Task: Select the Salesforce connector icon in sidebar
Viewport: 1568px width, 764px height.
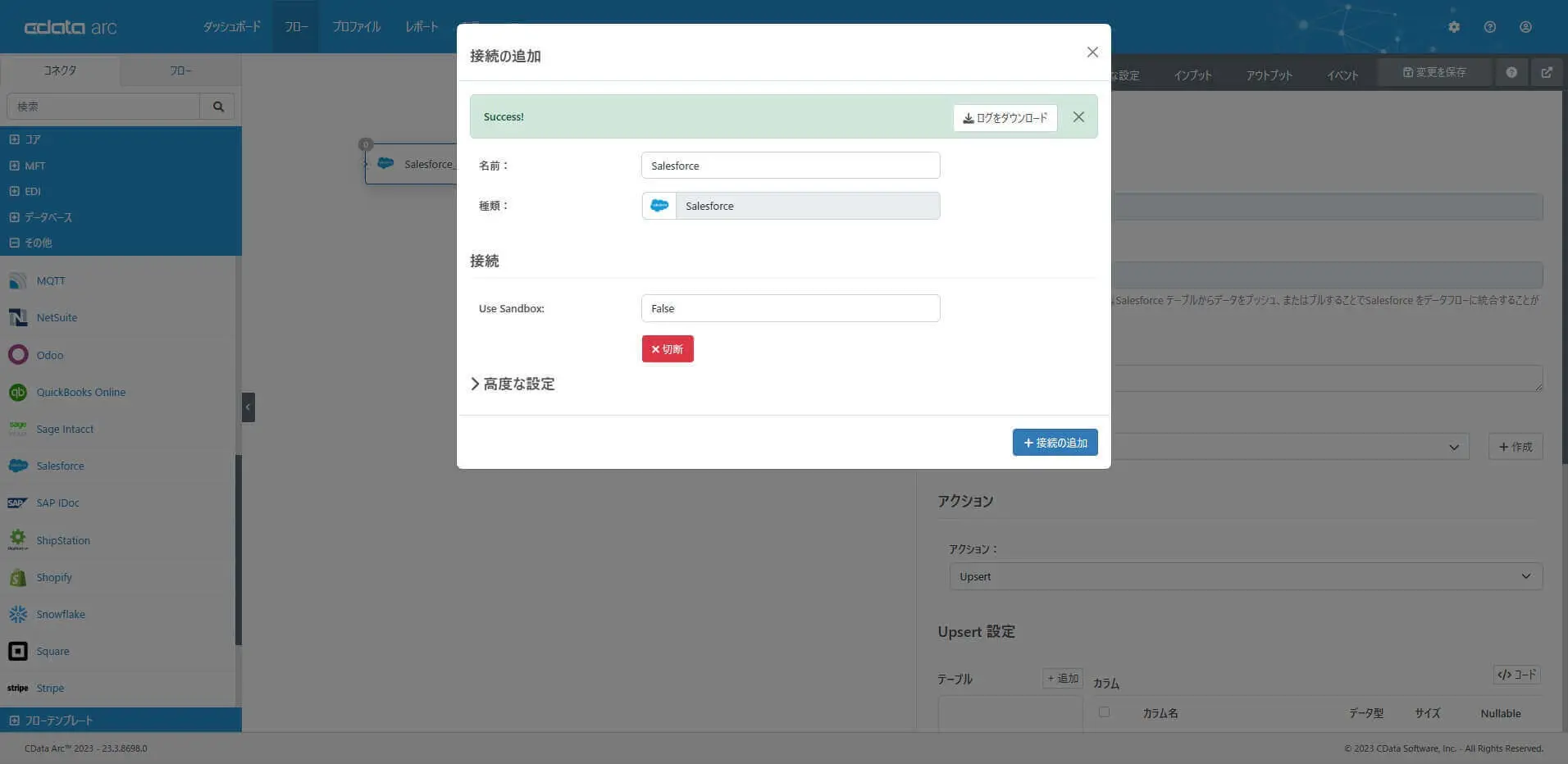Action: (x=18, y=466)
